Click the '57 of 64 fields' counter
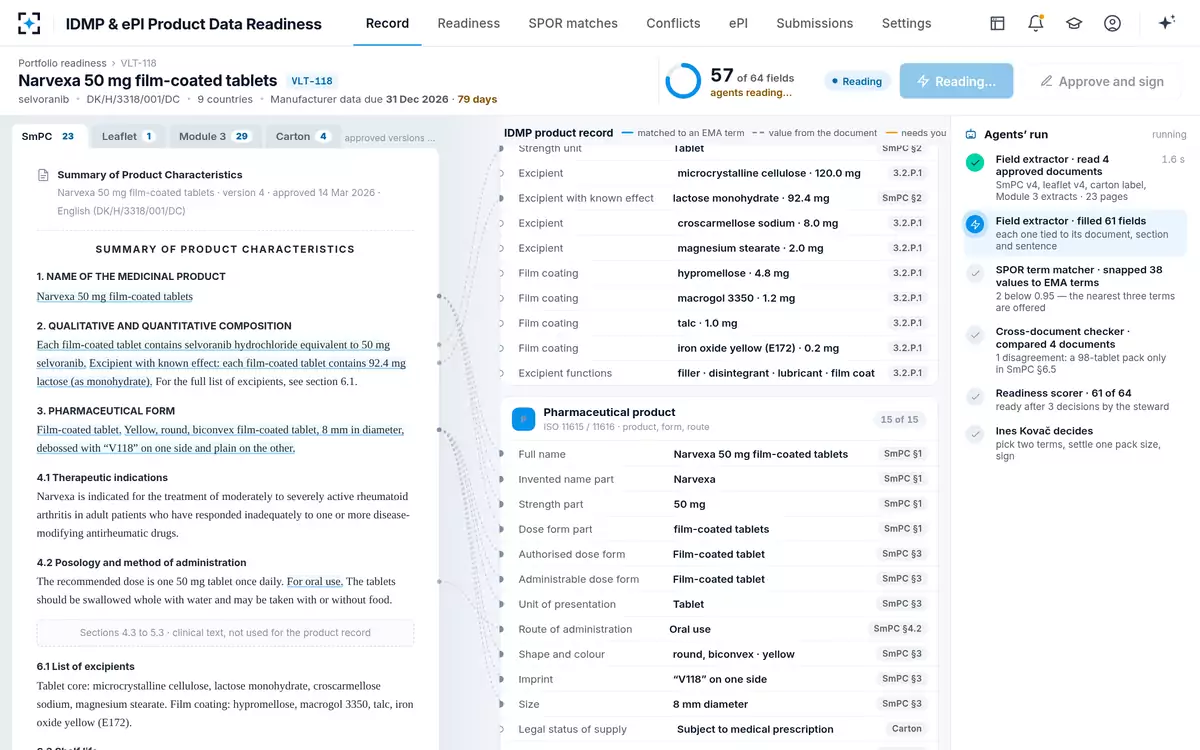 click(752, 76)
